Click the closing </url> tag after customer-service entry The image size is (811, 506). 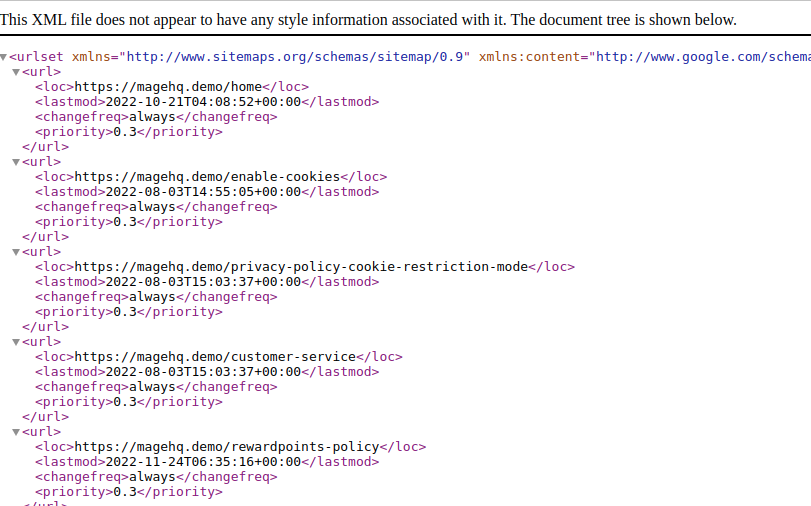tap(46, 416)
